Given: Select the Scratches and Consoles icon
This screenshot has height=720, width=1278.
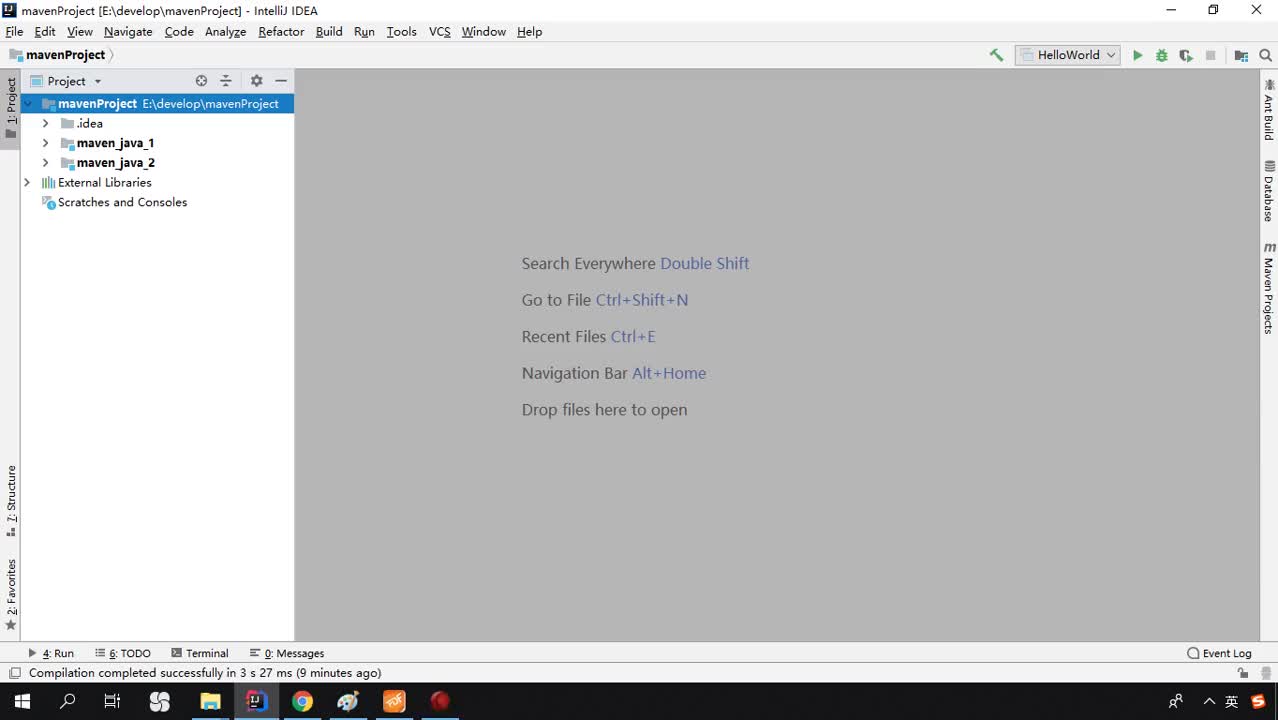Looking at the screenshot, I should [x=48, y=203].
